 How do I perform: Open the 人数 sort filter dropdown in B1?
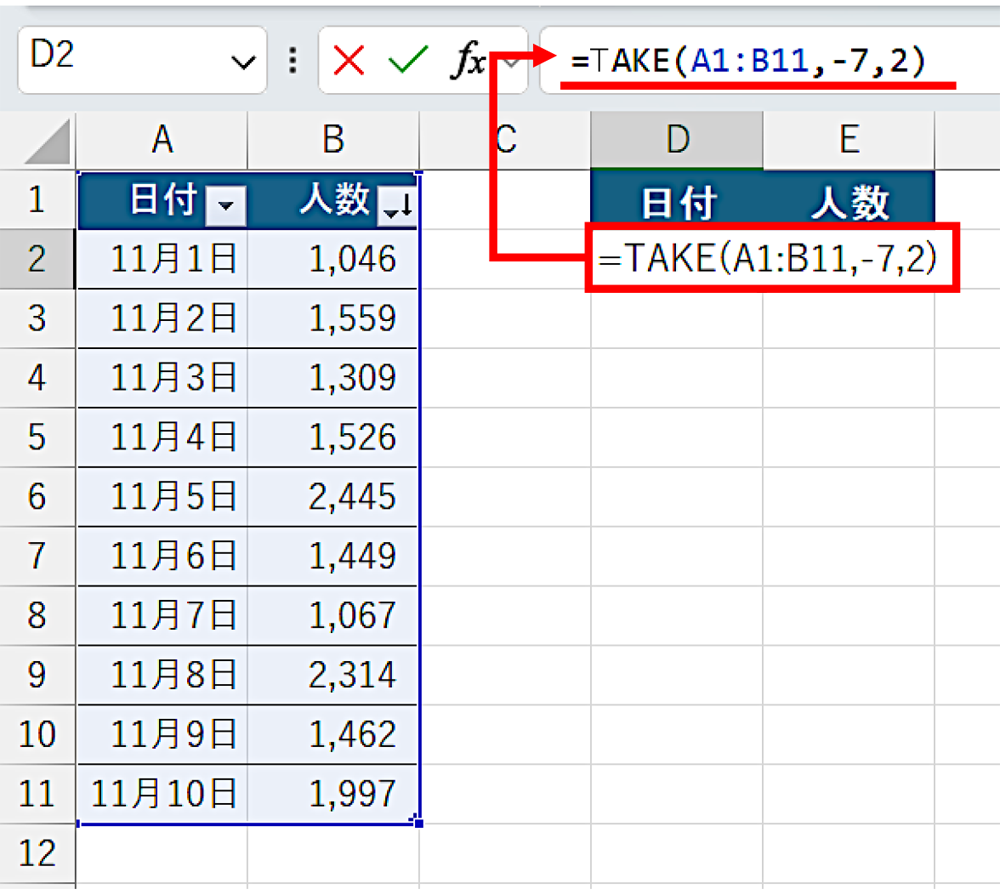397,206
